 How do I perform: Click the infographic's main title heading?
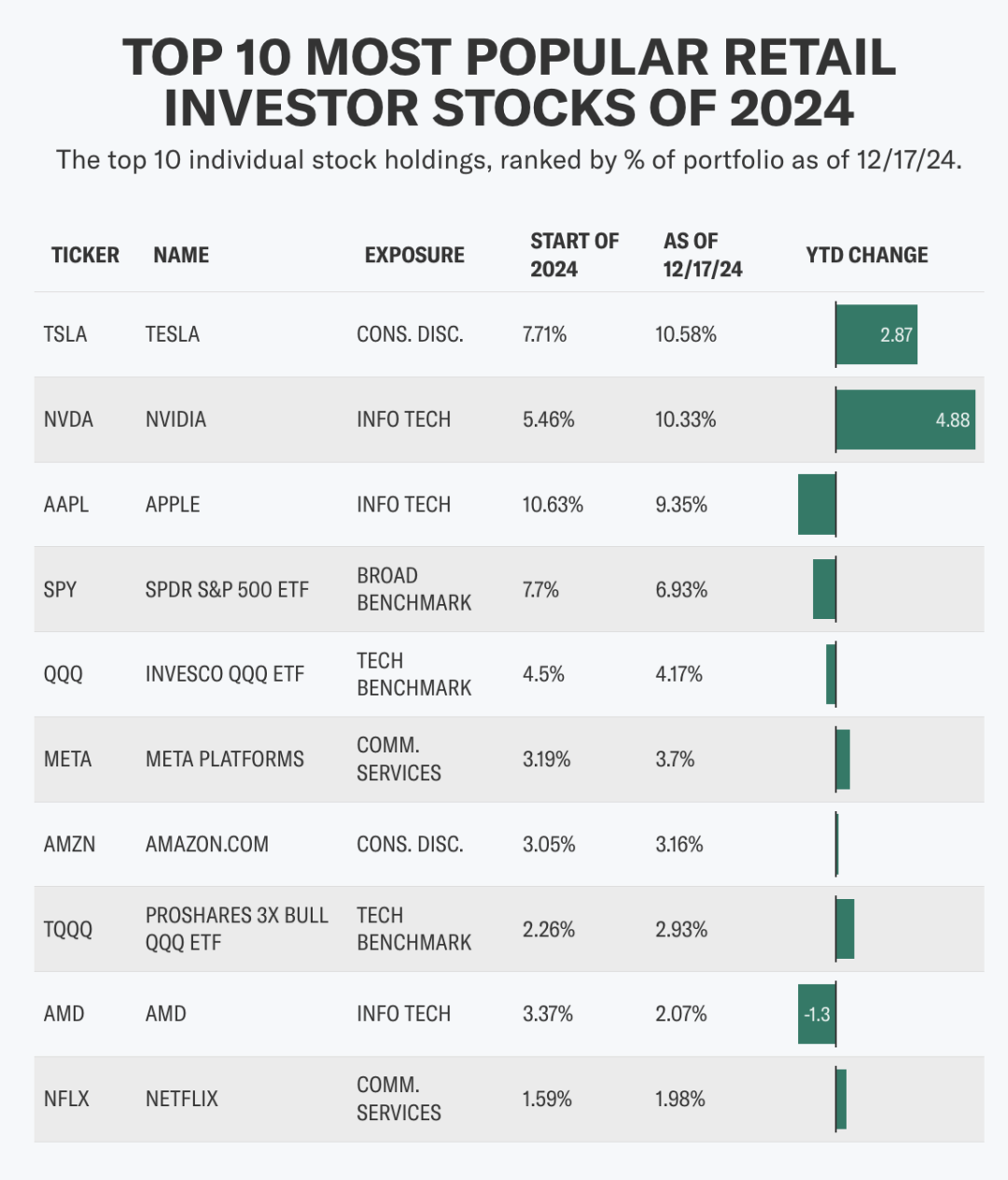tap(509, 82)
